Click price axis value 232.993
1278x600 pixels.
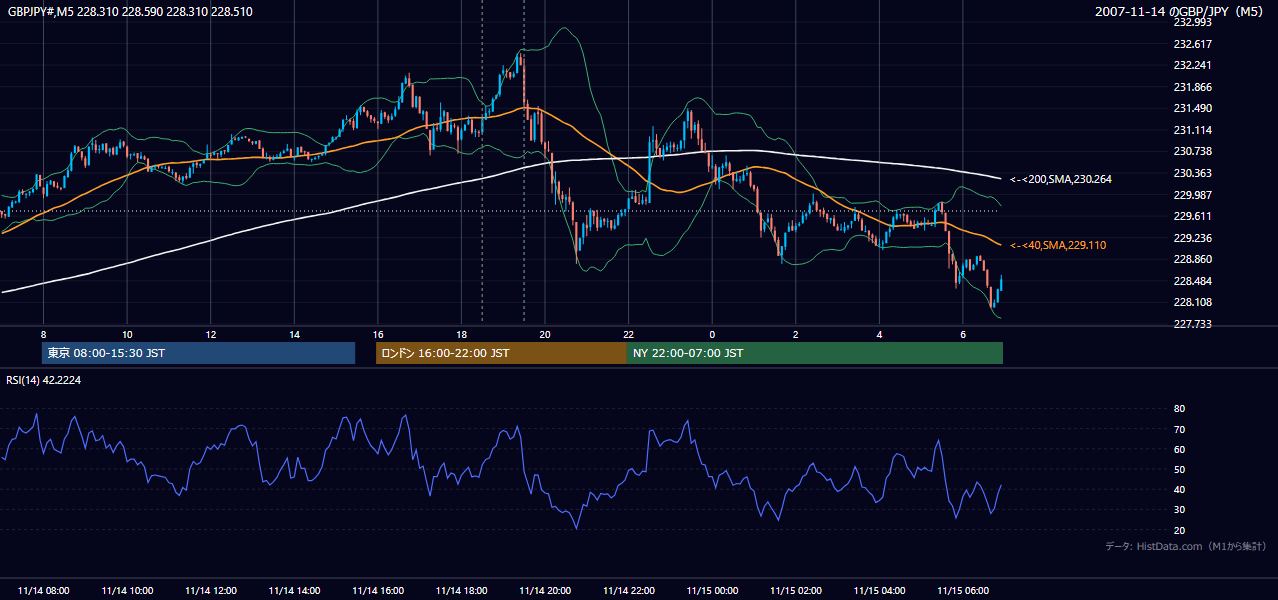pos(1193,22)
